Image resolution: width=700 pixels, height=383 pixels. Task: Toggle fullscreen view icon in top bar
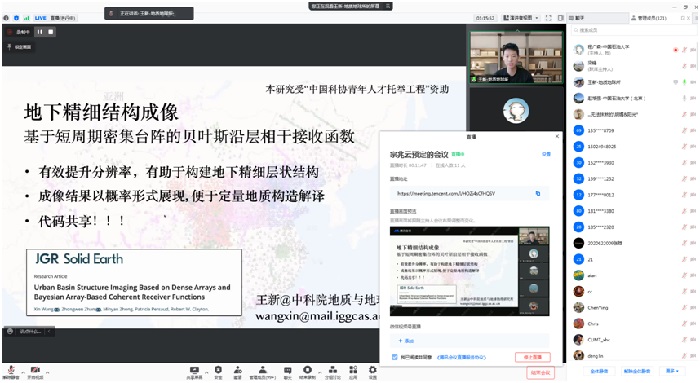[x=549, y=18]
